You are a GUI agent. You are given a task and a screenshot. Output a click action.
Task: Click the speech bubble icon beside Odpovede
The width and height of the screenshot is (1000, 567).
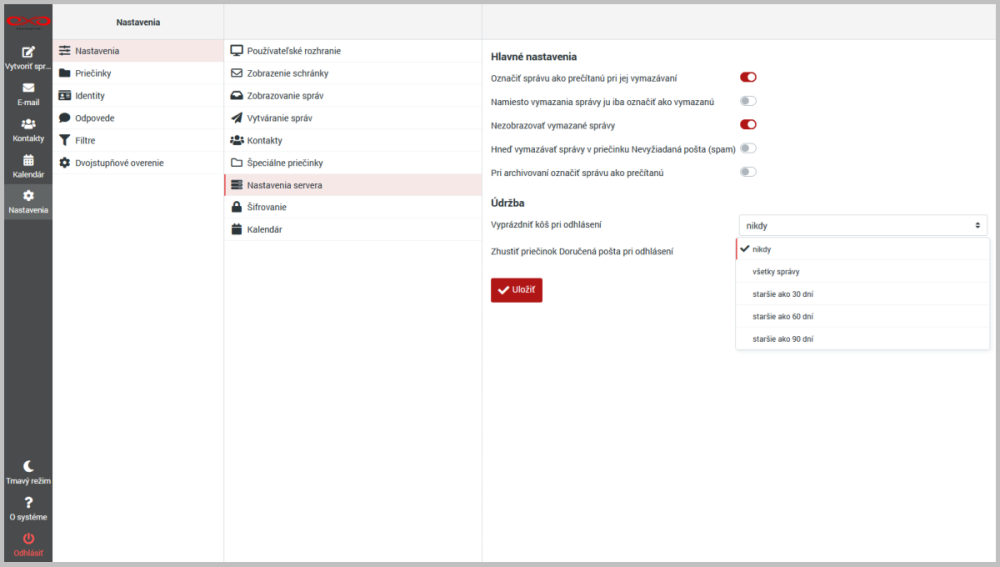coord(64,117)
